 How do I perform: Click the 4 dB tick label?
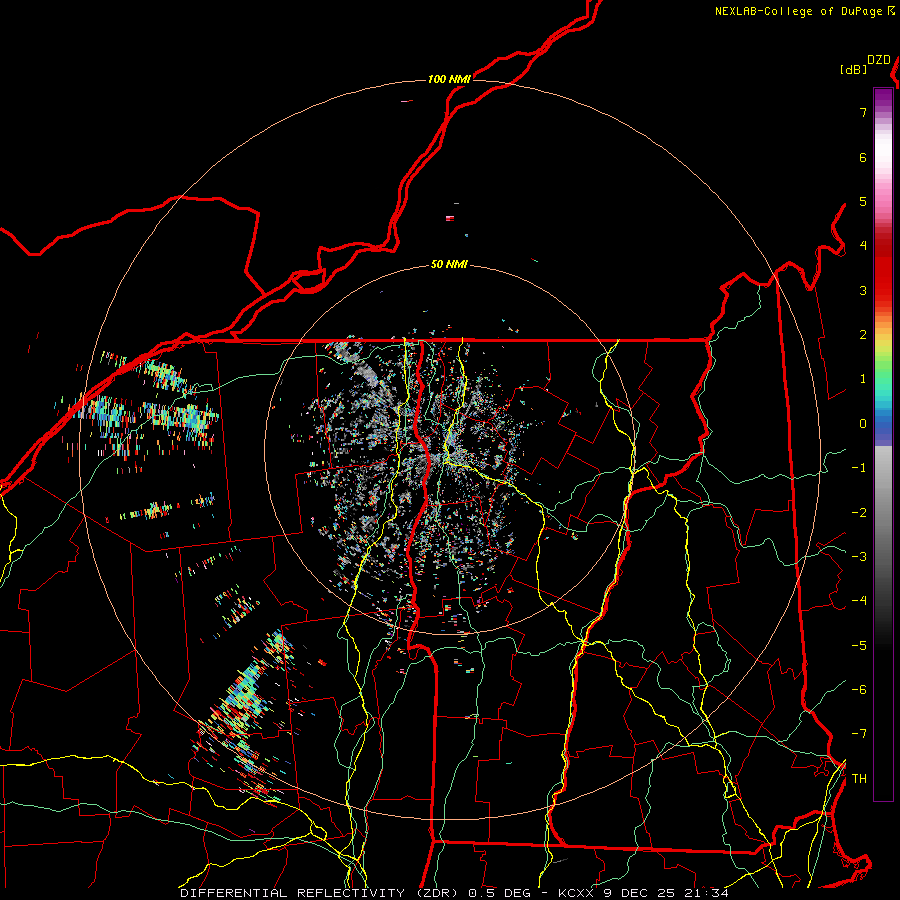tap(863, 246)
